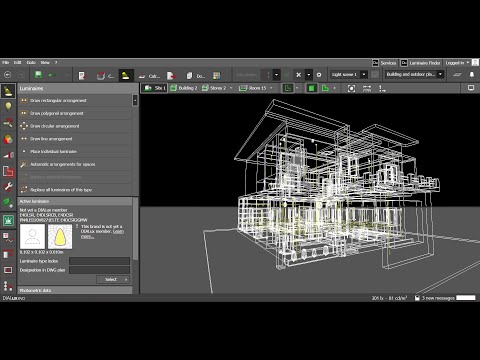Open the dropdown arrow beside the X icon
This screenshot has width=480, height=360.
(x=309, y=75)
